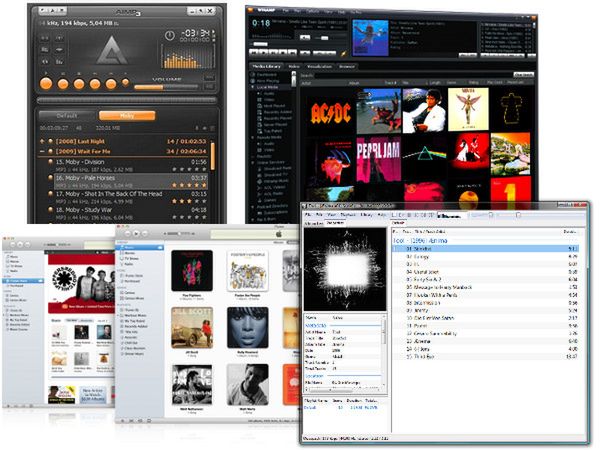The height and width of the screenshot is (450, 600).
Task: Select track 07 Hooker With a Penis
Action: pos(486,295)
